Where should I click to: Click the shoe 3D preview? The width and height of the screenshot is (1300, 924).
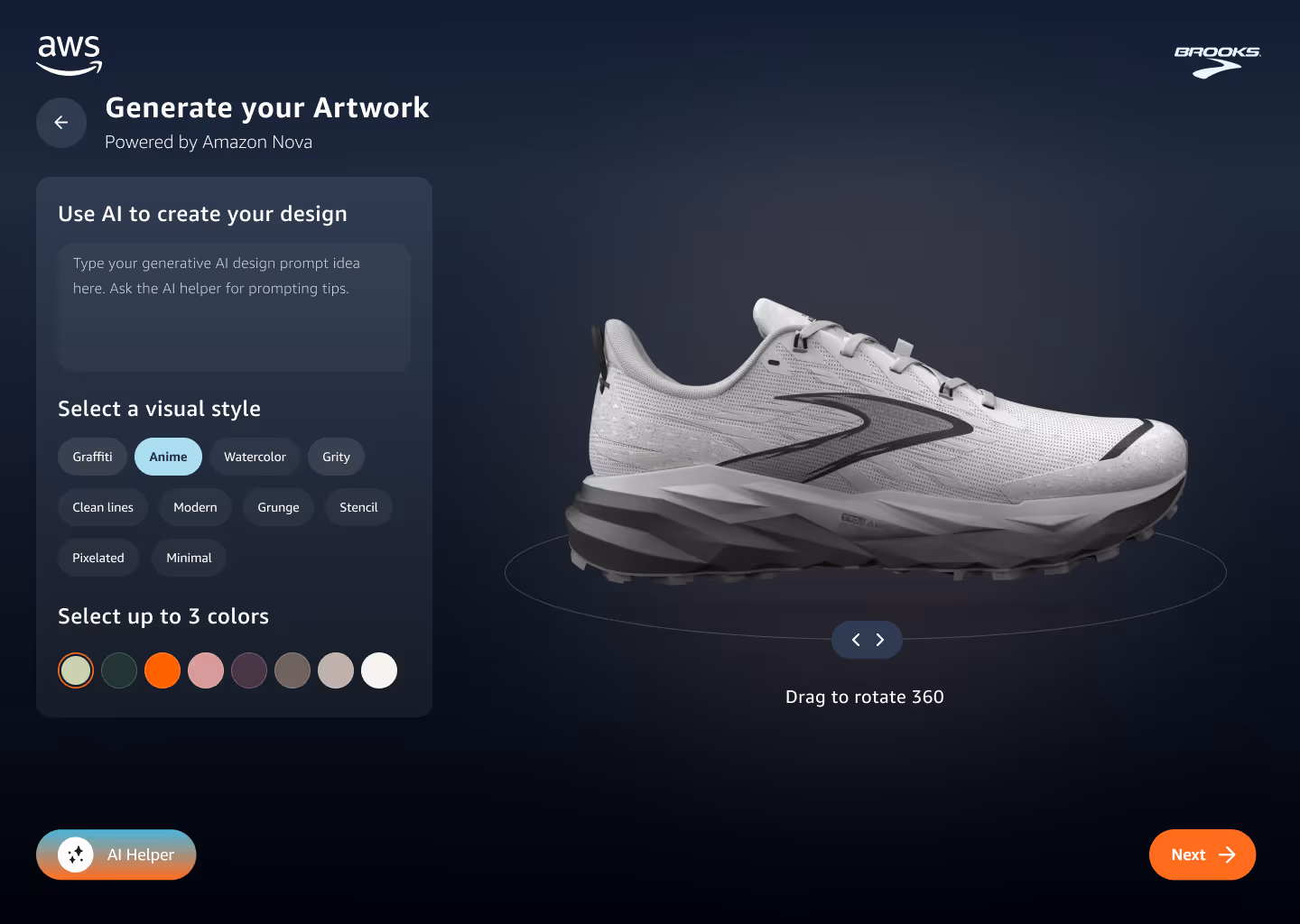tap(876, 442)
